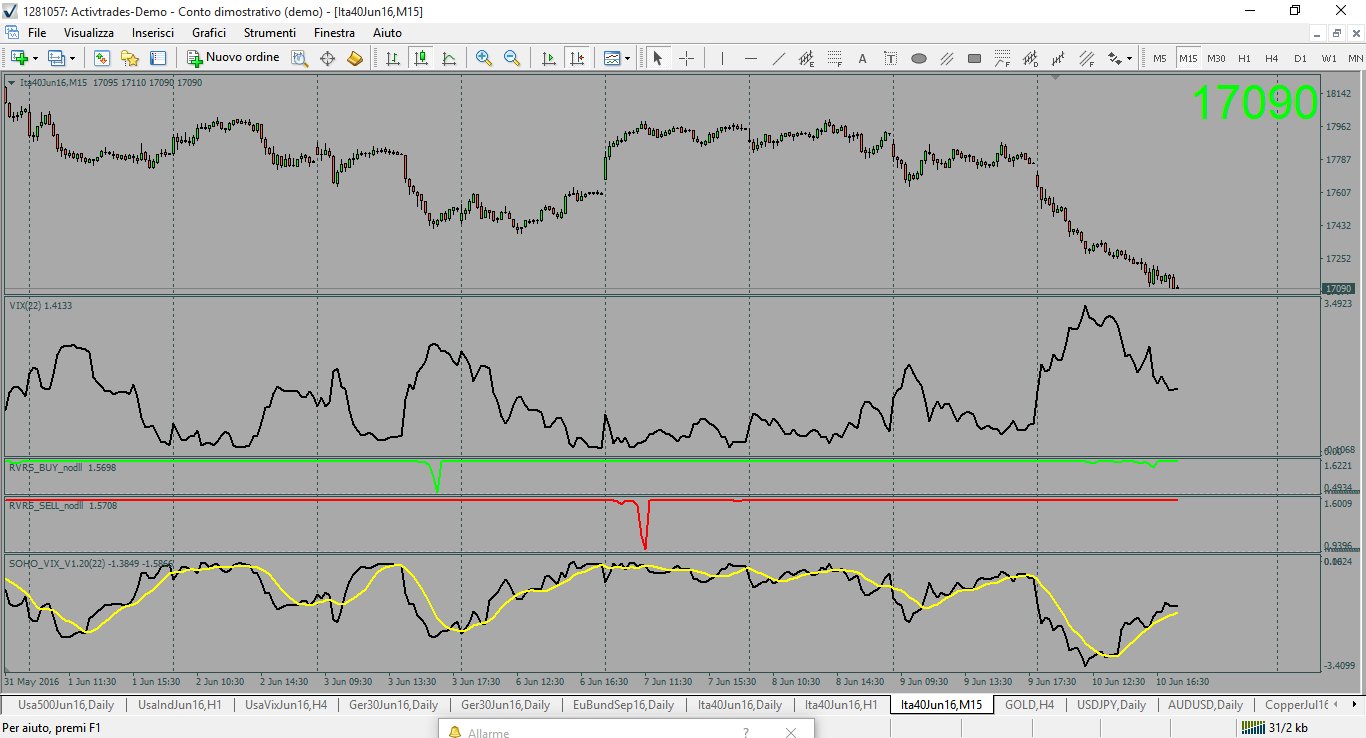Select the trendline drawing tool

[x=778, y=58]
